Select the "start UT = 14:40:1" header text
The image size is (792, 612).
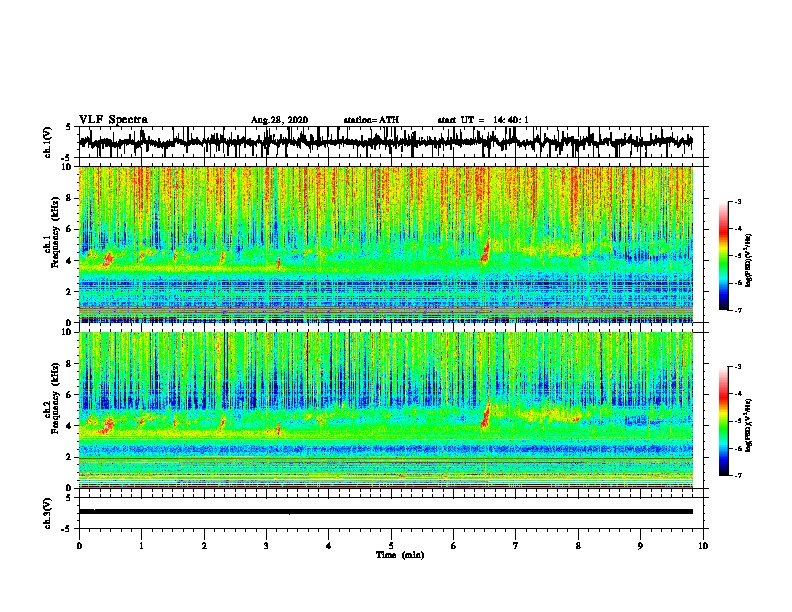[483, 120]
